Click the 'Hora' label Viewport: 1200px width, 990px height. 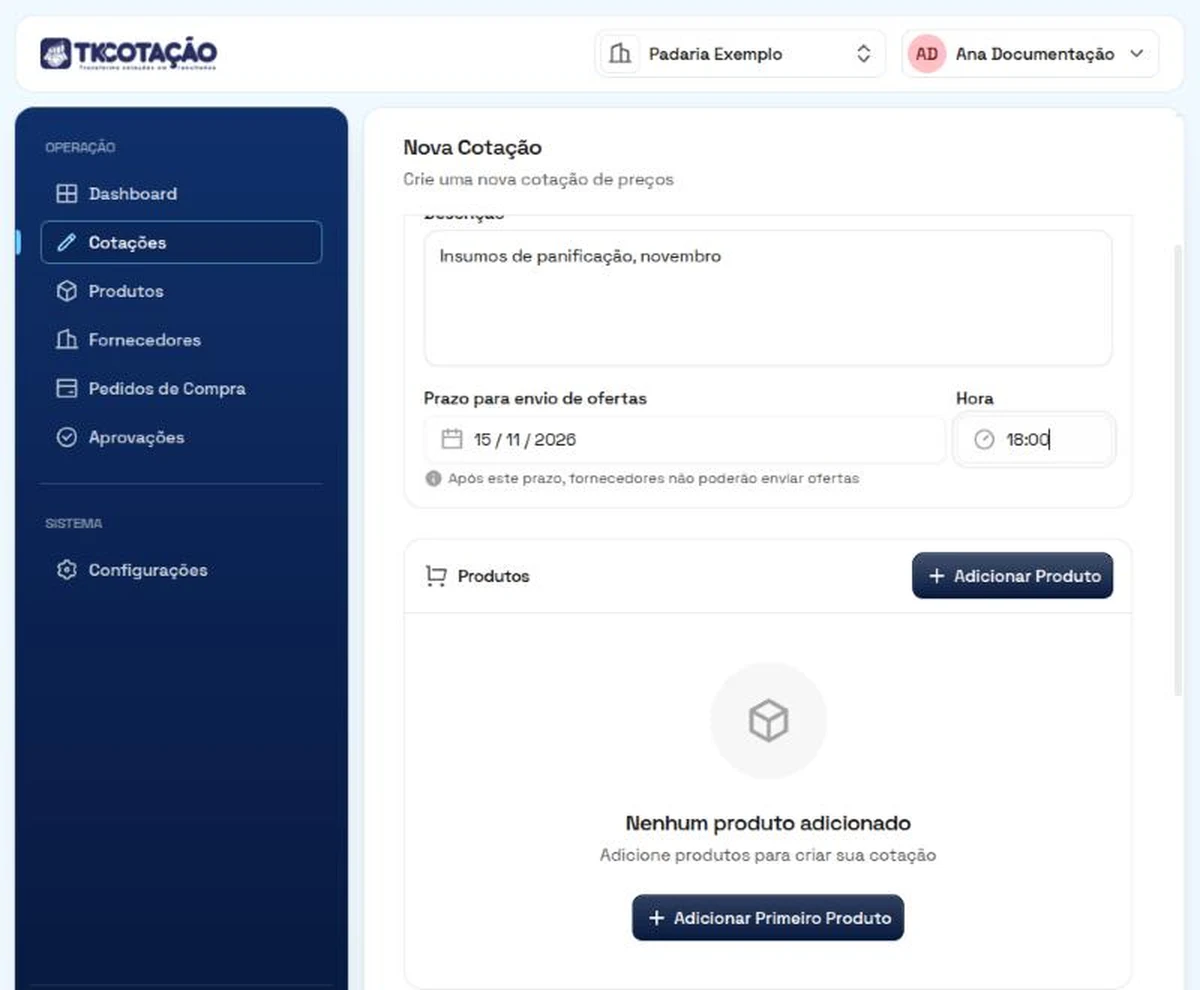[975, 398]
